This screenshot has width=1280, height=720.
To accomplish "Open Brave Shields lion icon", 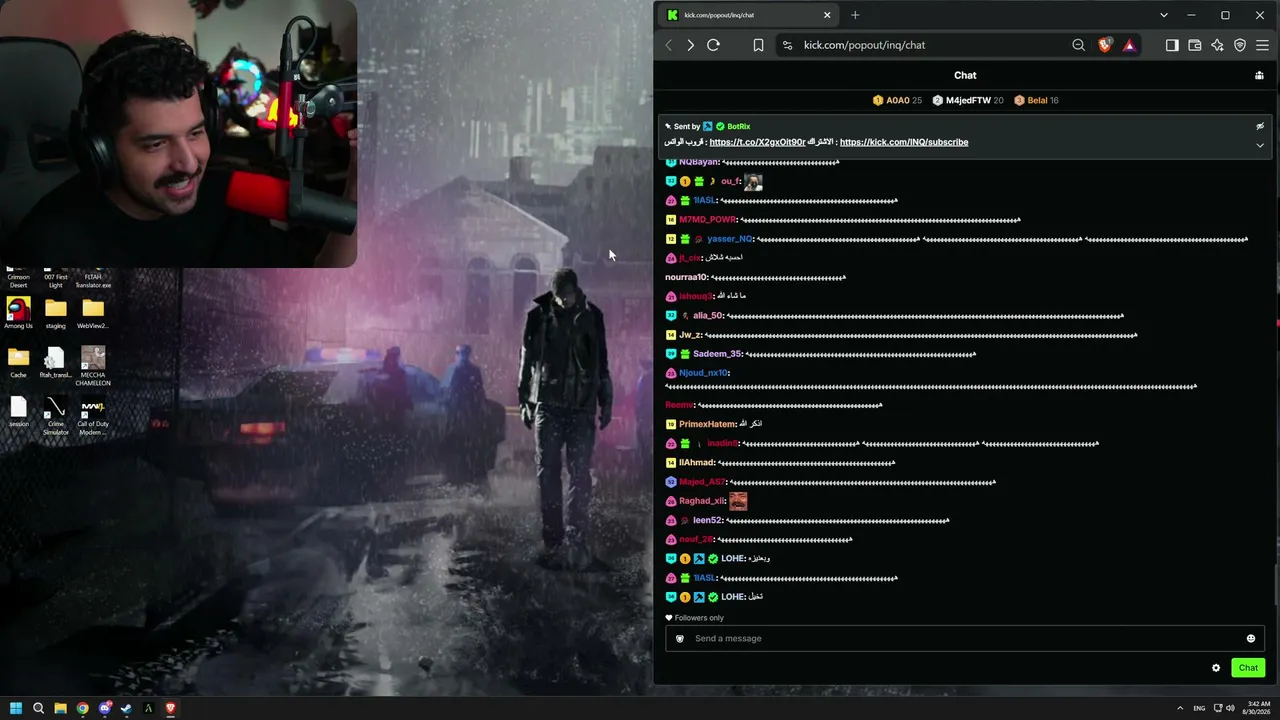I will coord(1105,45).
